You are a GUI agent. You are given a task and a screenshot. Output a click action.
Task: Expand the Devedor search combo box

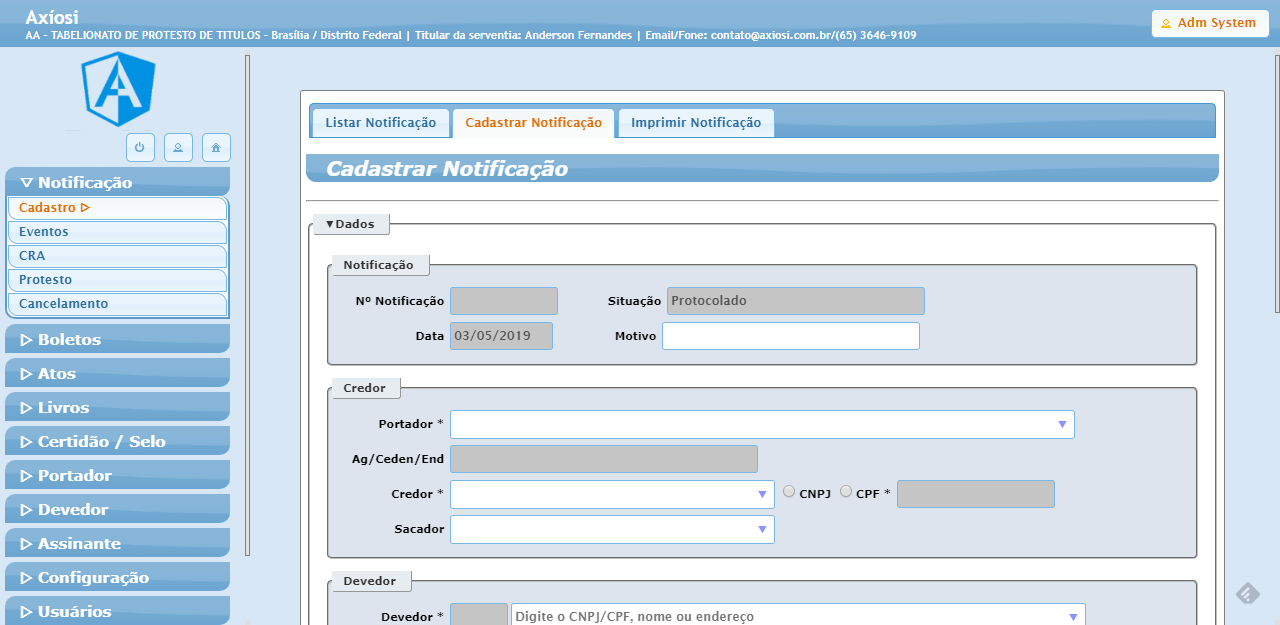1073,617
